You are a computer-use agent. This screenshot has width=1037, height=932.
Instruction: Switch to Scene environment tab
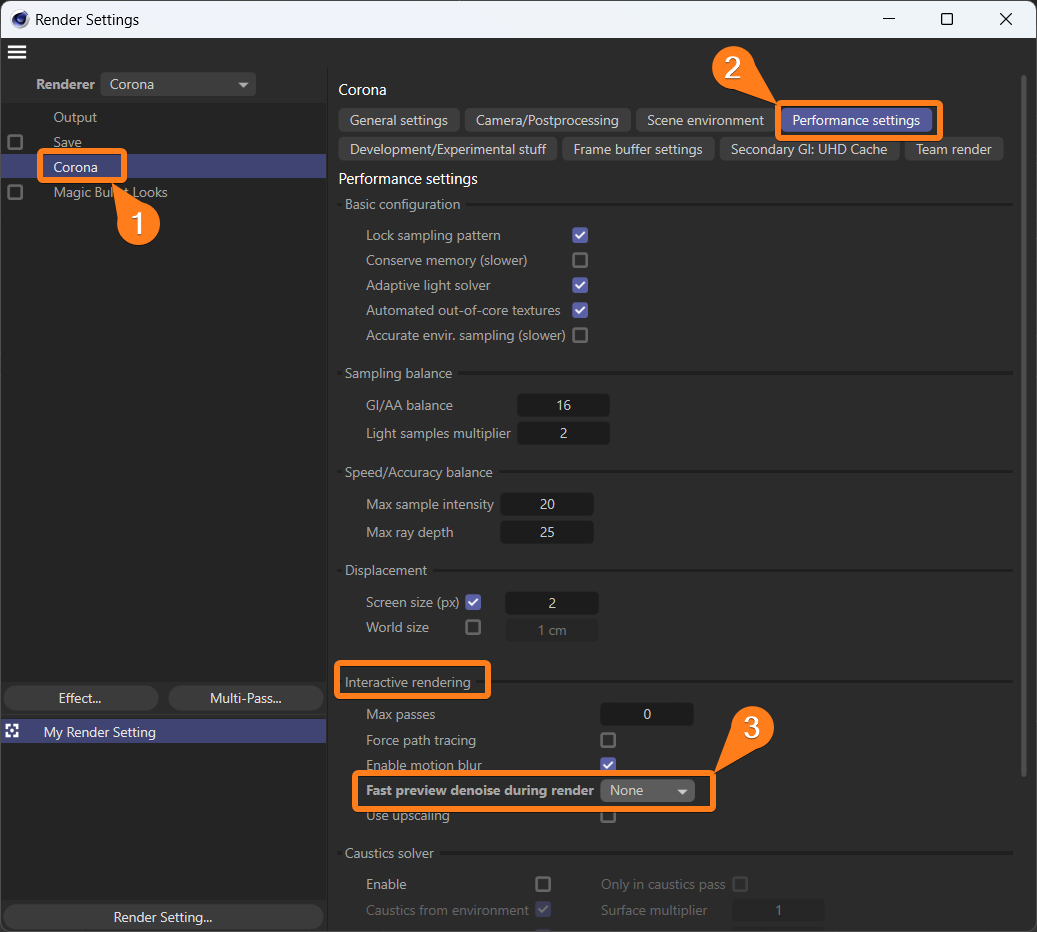(x=705, y=120)
